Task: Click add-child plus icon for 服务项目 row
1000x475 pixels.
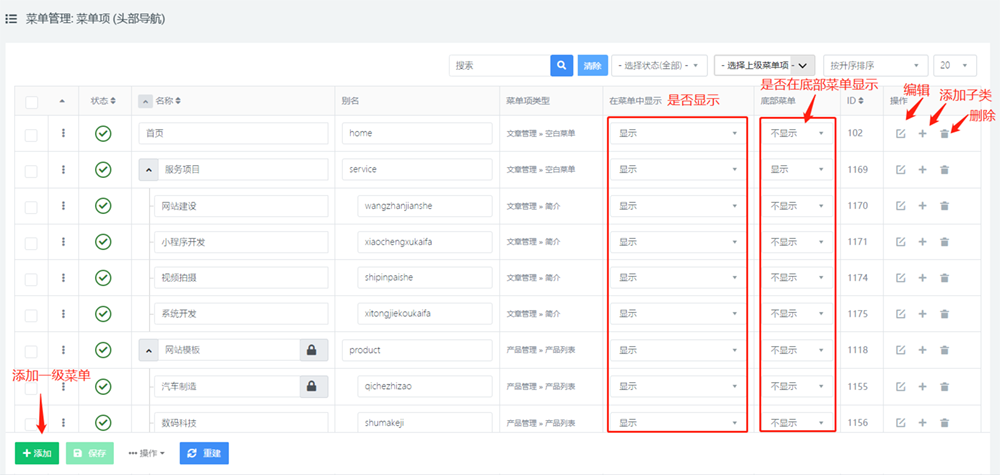Action: 922,170
